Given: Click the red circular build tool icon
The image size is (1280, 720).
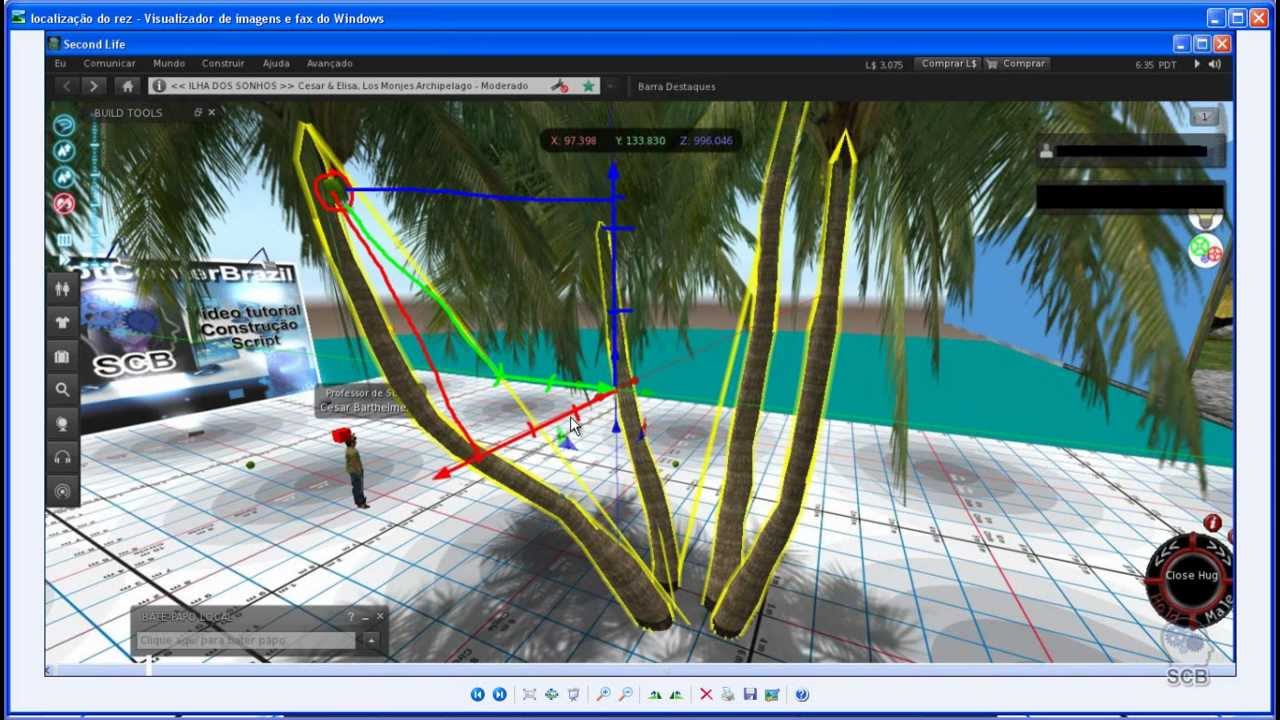Looking at the screenshot, I should click(x=64, y=204).
